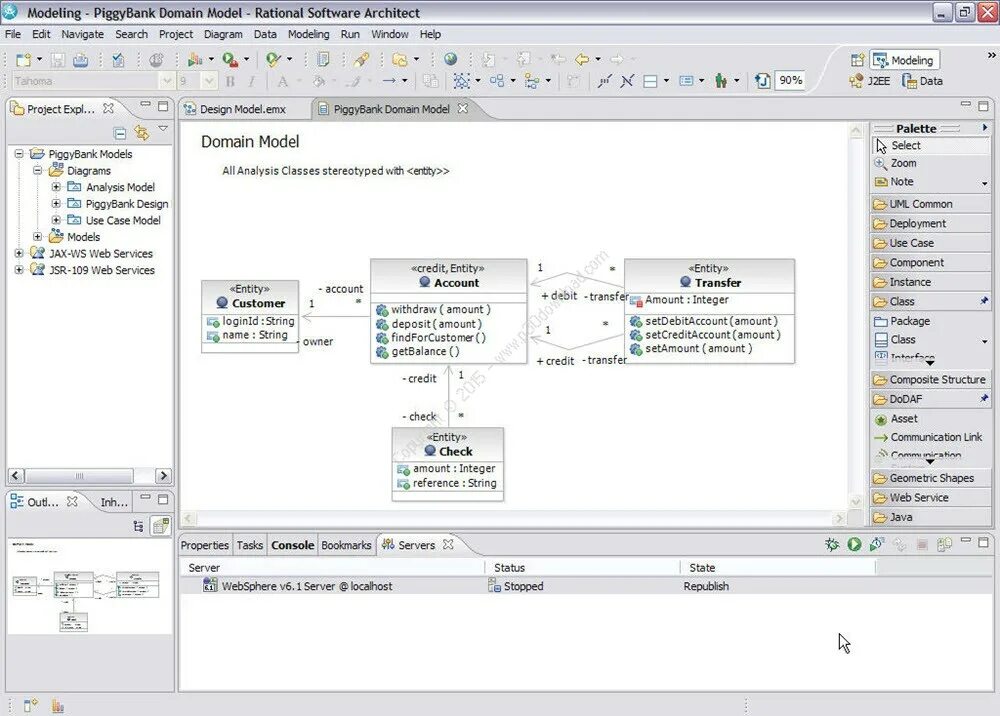
Task: Click the Project Explorer horizontal scrollbar
Action: coord(79,476)
